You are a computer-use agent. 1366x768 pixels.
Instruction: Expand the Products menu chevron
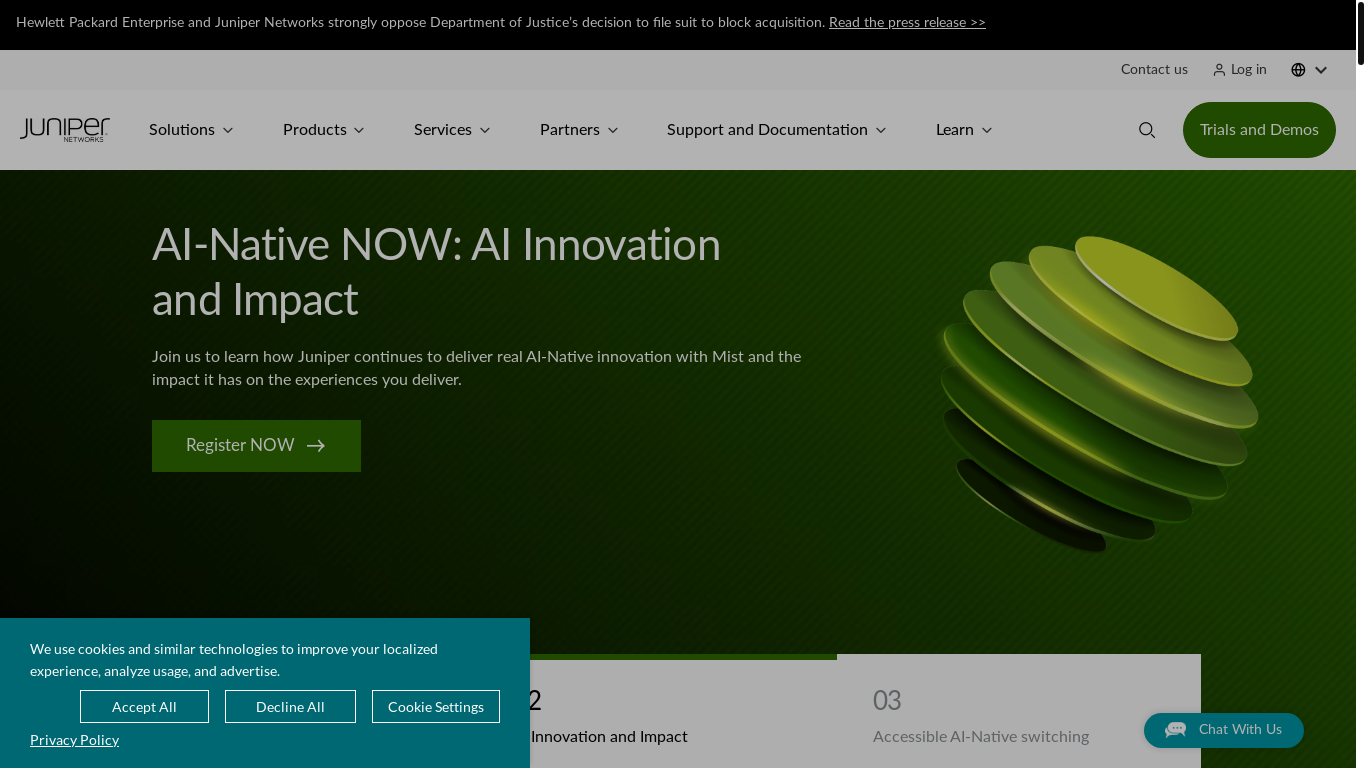pyautogui.click(x=359, y=131)
